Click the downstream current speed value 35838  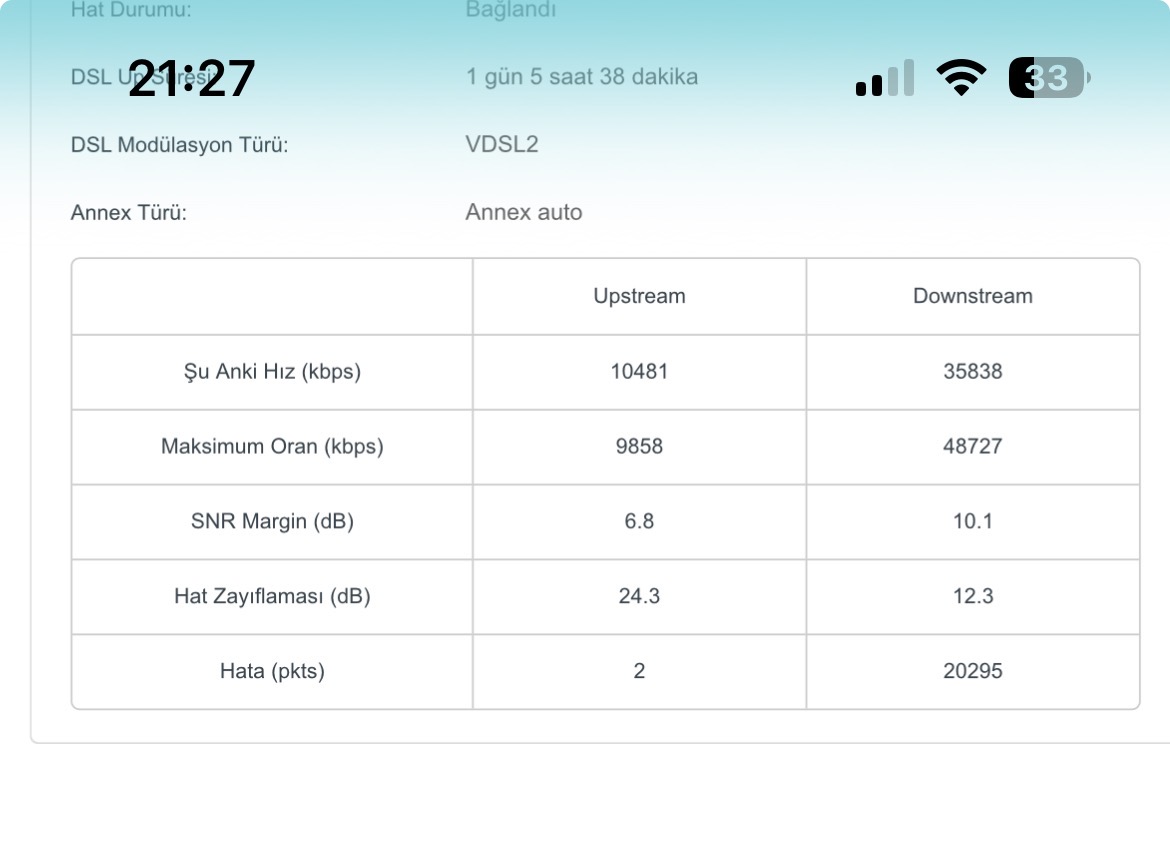972,372
